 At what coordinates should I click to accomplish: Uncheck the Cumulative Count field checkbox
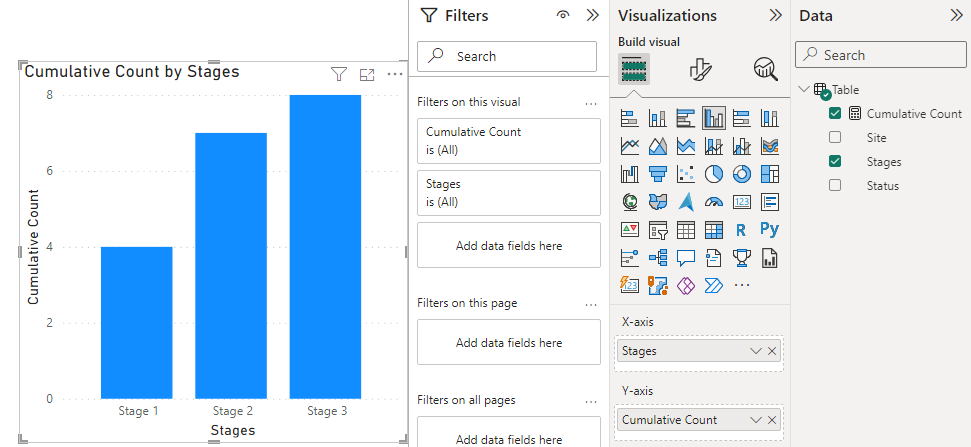coord(835,113)
